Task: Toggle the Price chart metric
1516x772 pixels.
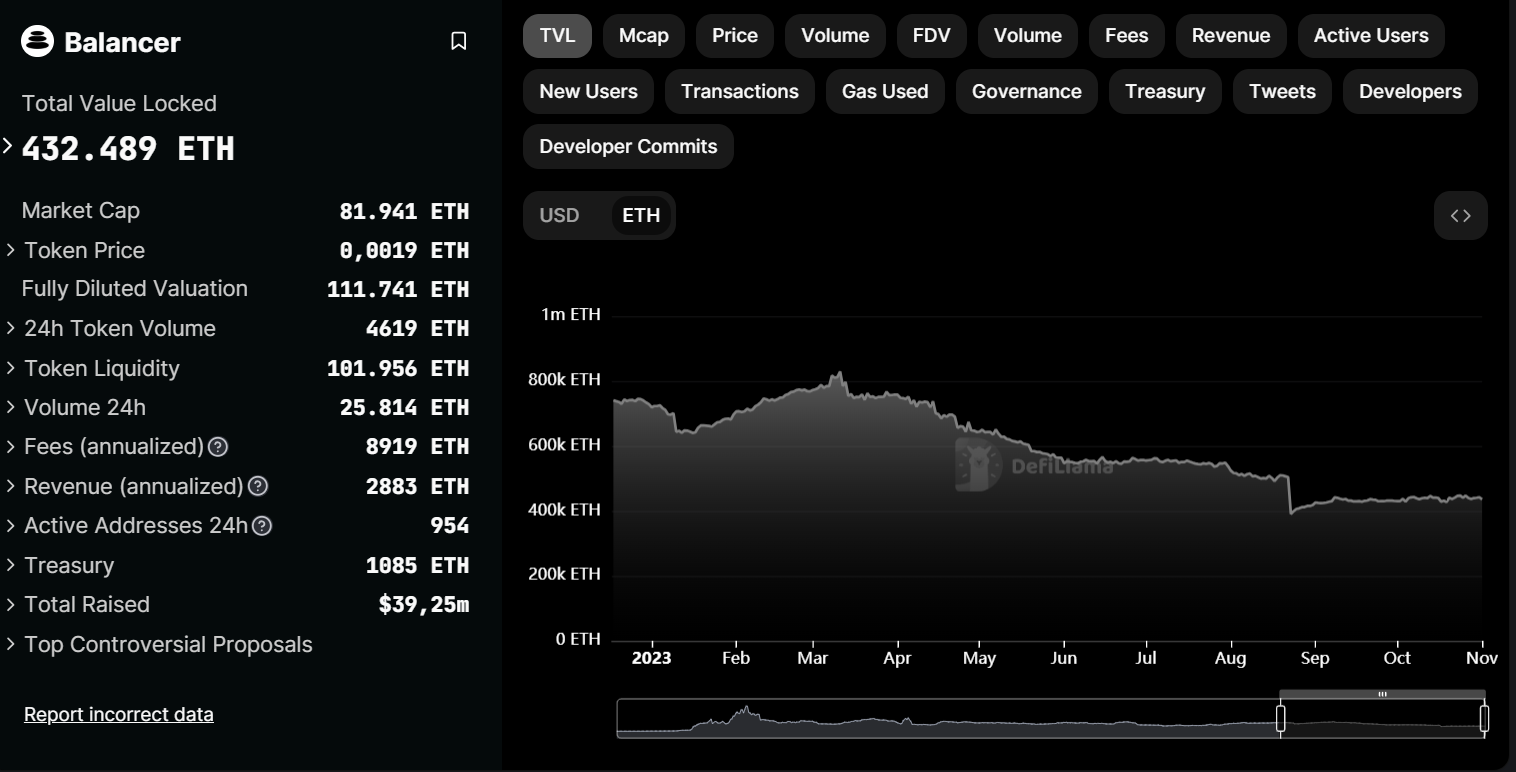Action: pyautogui.click(x=735, y=36)
